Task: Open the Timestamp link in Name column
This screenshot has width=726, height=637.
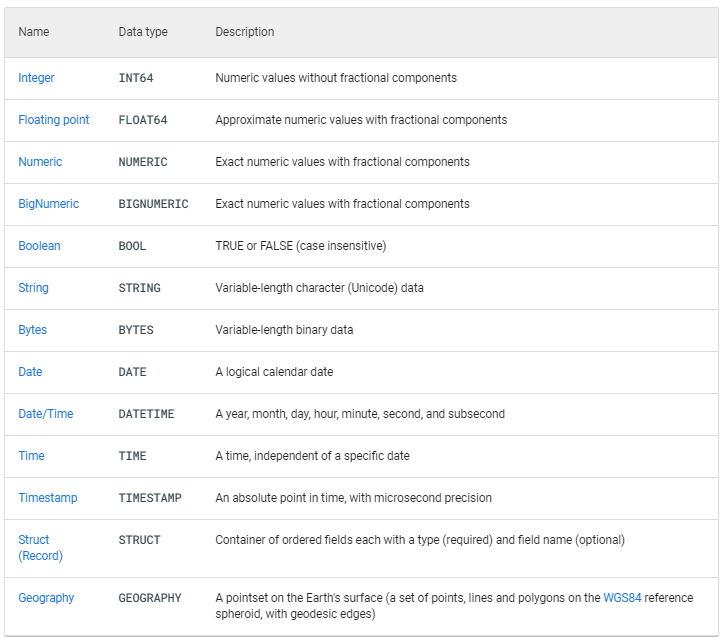Action: (47, 498)
